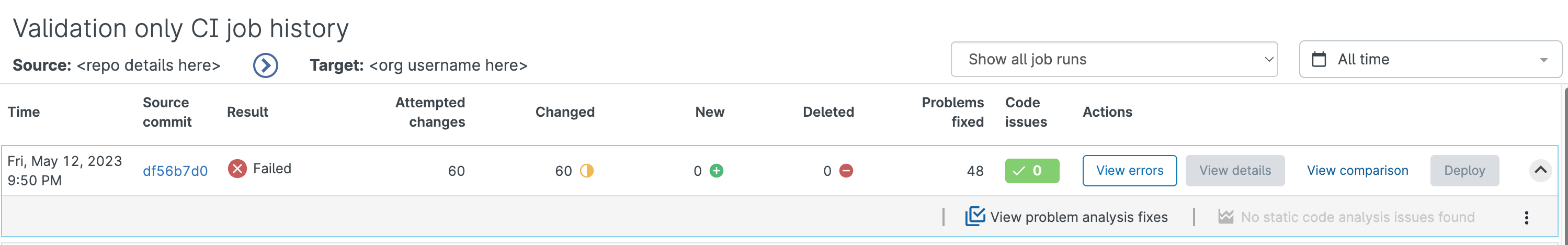Screen dimensions: 1568x245
Task: Click the static code analysis chart icon
Action: [x=1225, y=216]
